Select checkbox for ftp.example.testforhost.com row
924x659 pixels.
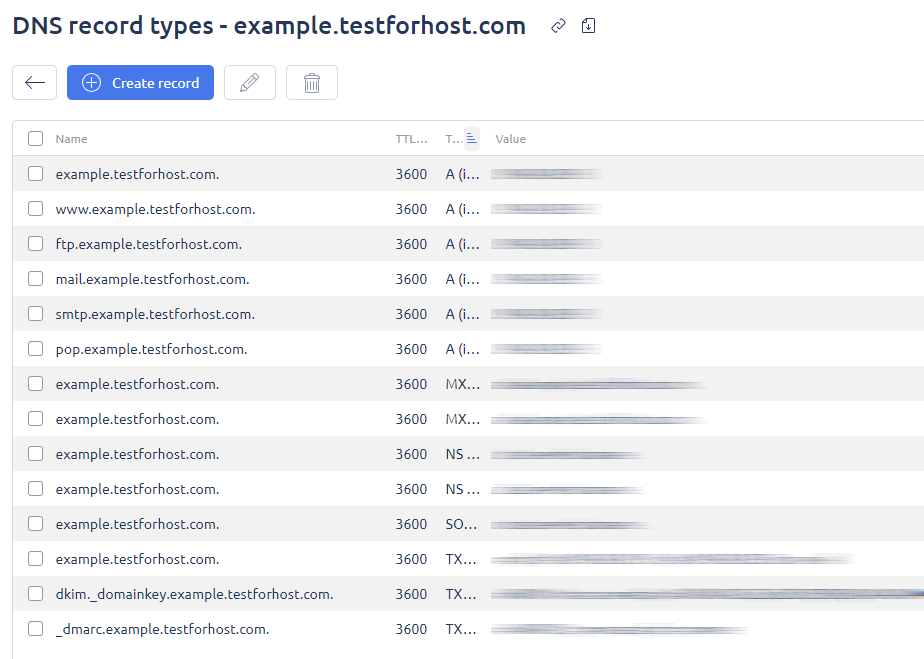click(36, 244)
